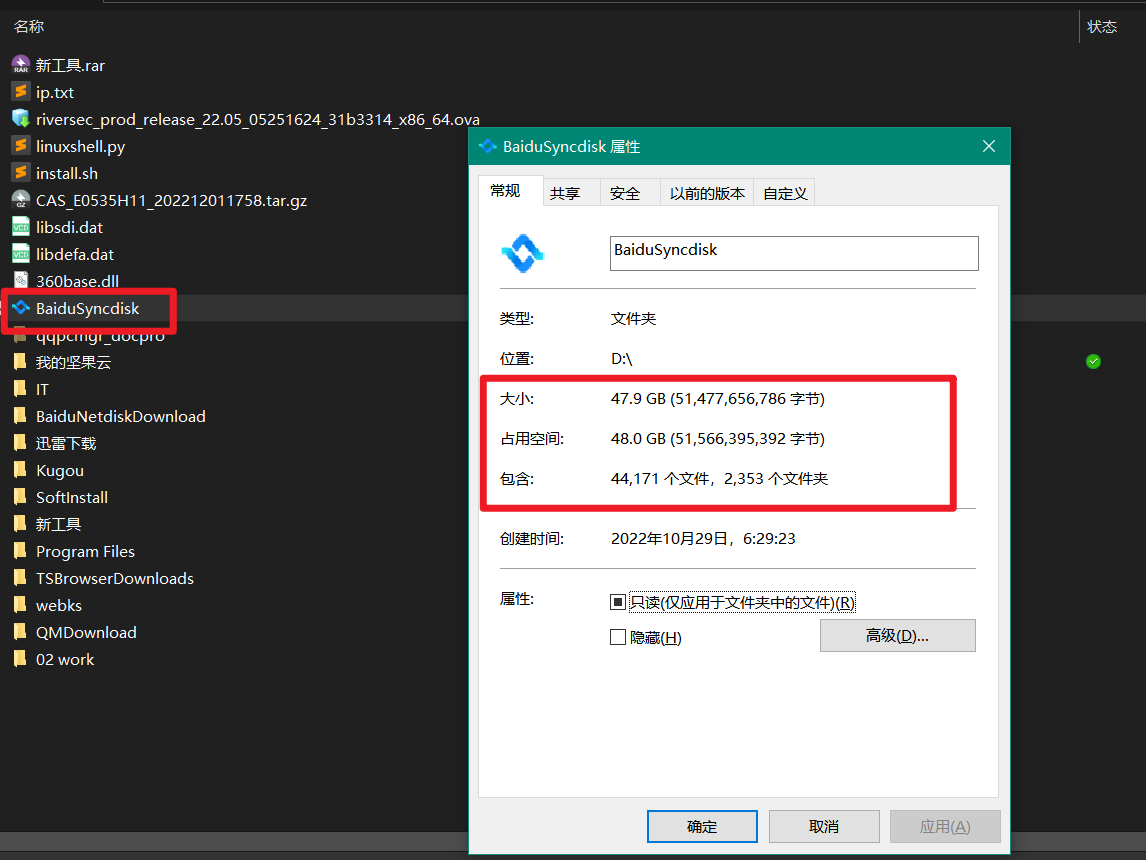Switch to the 共享 tab

pos(572,193)
